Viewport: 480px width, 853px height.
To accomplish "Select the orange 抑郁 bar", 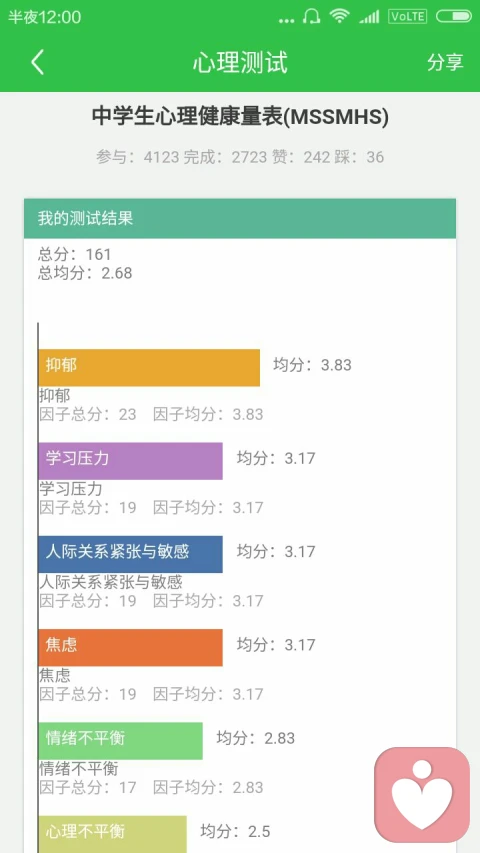I will (x=149, y=368).
